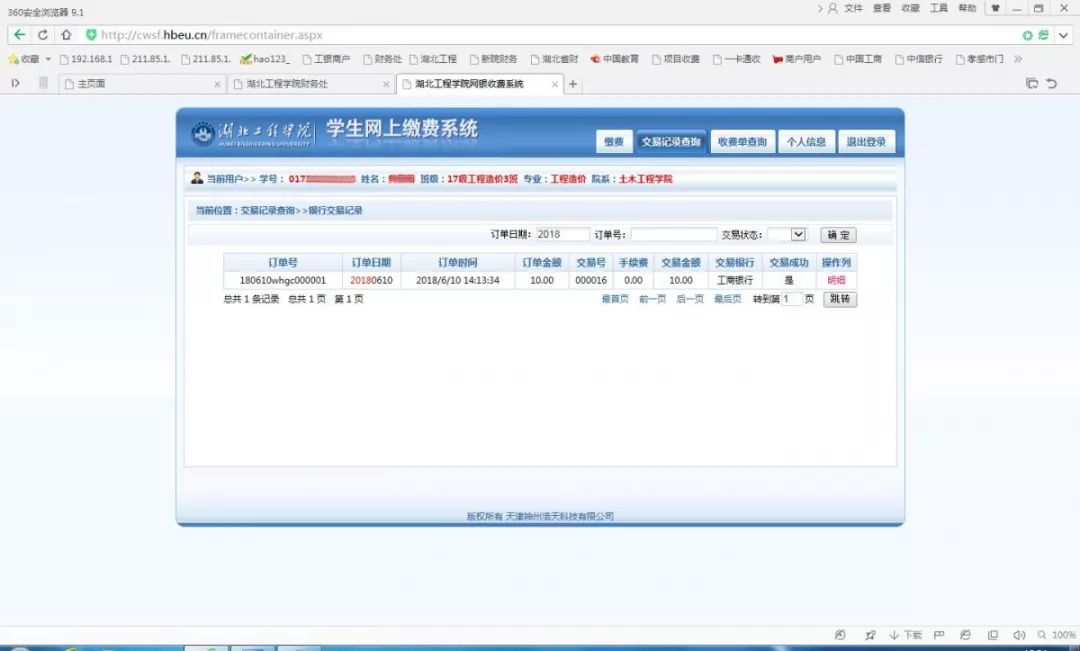Open the 收藏 menu in title bar
The height and width of the screenshot is (651, 1080).
(911, 8)
